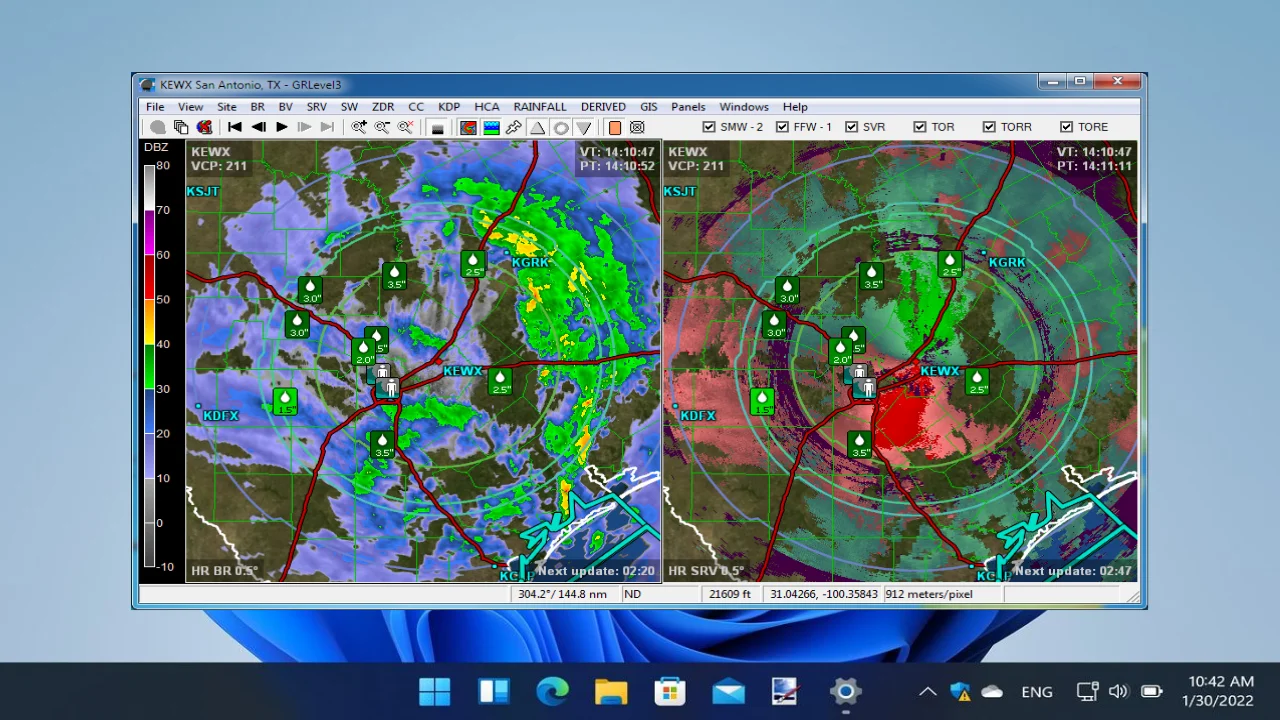Screen dimensions: 1280x720
Task: Click the circle toolbar icon
Action: point(560,127)
